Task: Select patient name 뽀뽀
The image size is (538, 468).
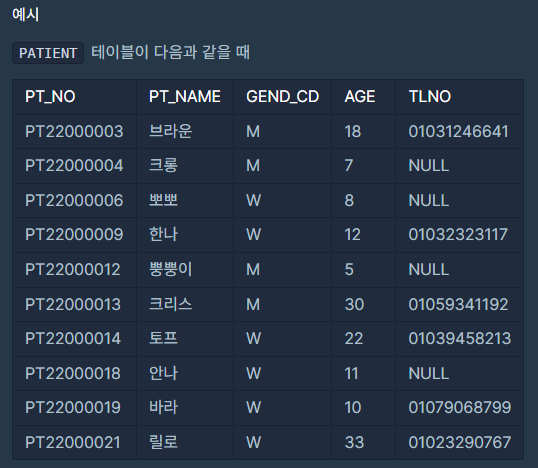Action: tap(163, 200)
